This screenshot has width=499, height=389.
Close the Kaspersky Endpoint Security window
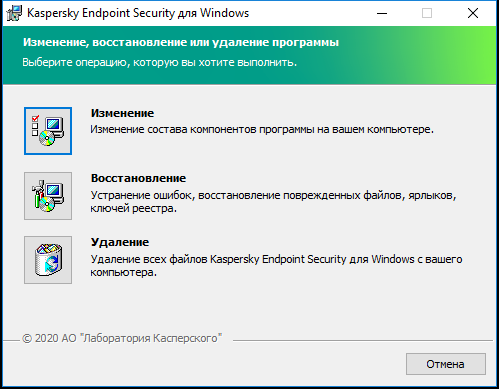473,13
